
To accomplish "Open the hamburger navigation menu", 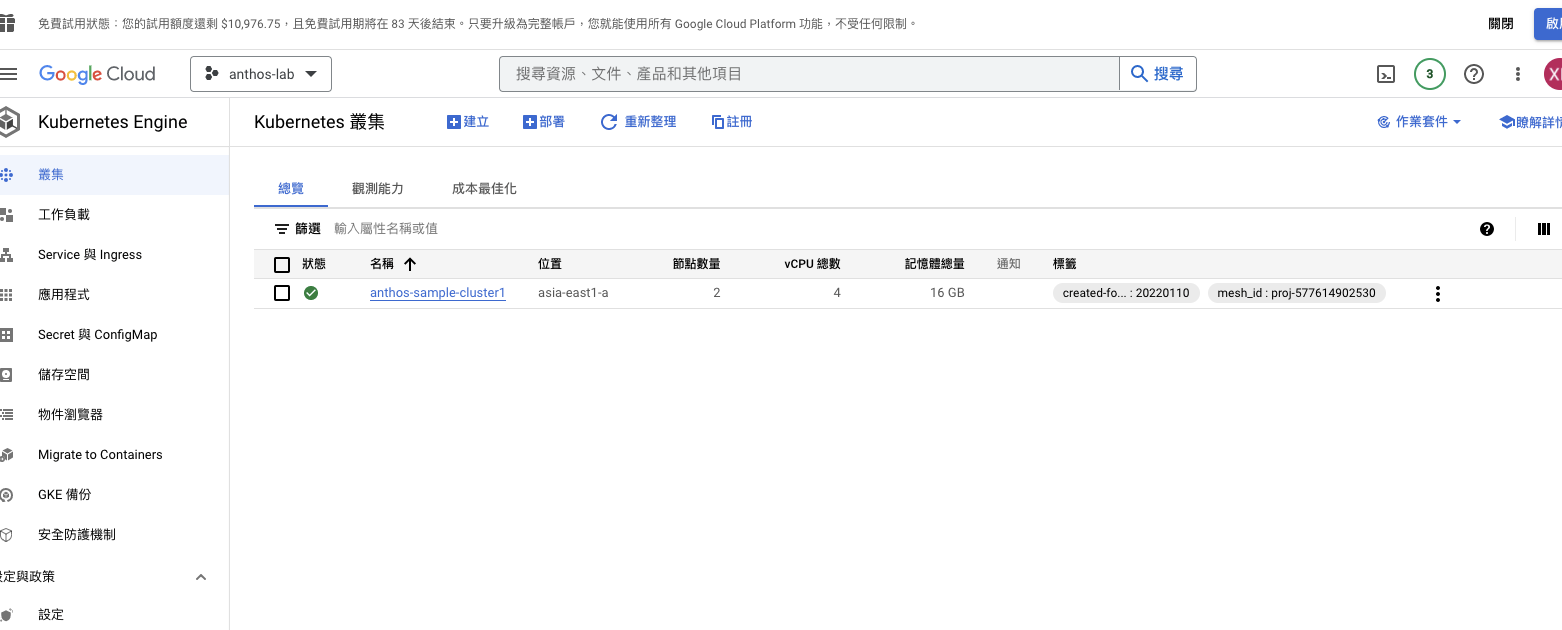I will coord(9,74).
